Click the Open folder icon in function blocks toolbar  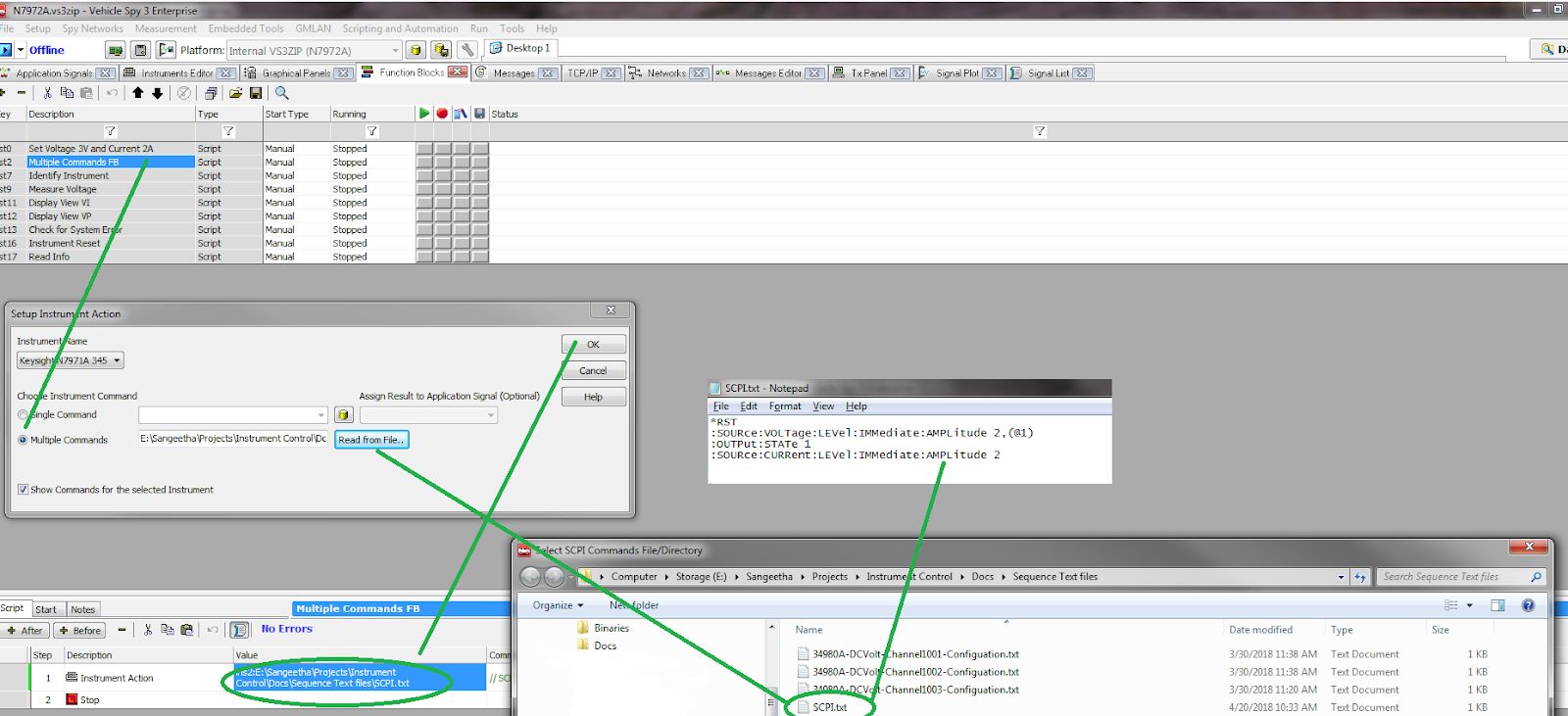point(235,93)
